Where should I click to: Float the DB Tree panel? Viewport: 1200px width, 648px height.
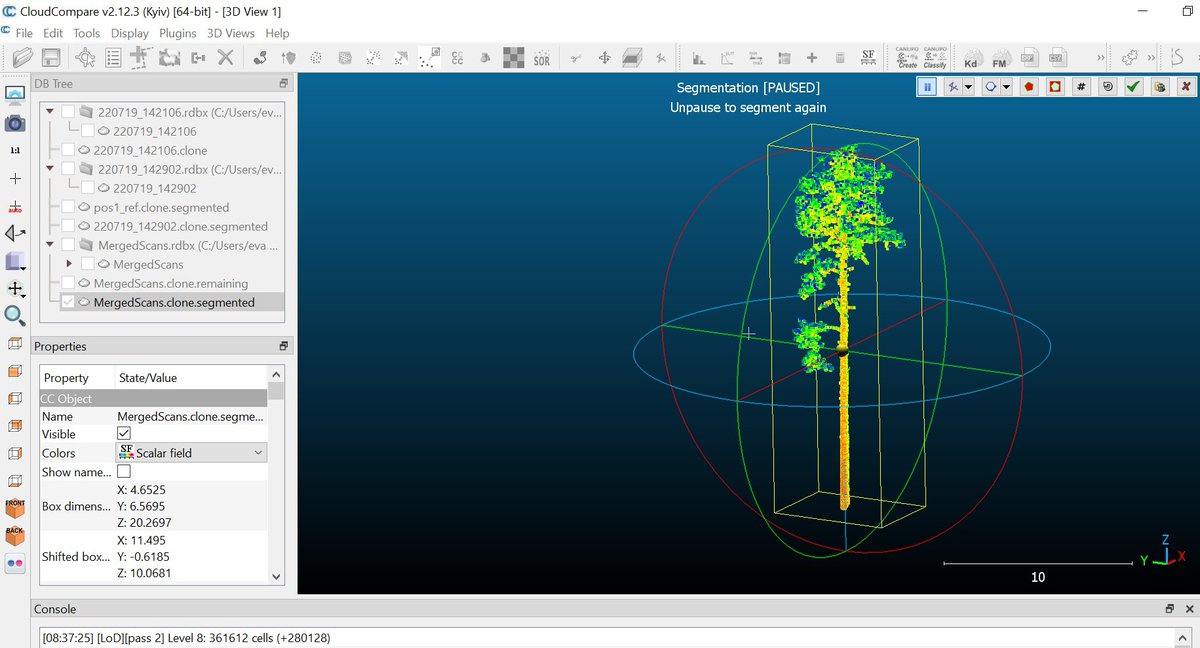[x=283, y=84]
